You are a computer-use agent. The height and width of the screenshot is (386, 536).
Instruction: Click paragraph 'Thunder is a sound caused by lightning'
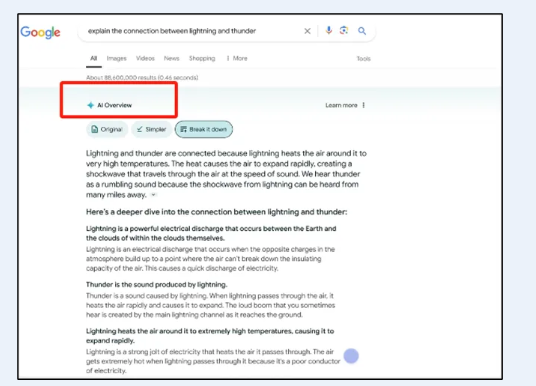[x=210, y=305]
